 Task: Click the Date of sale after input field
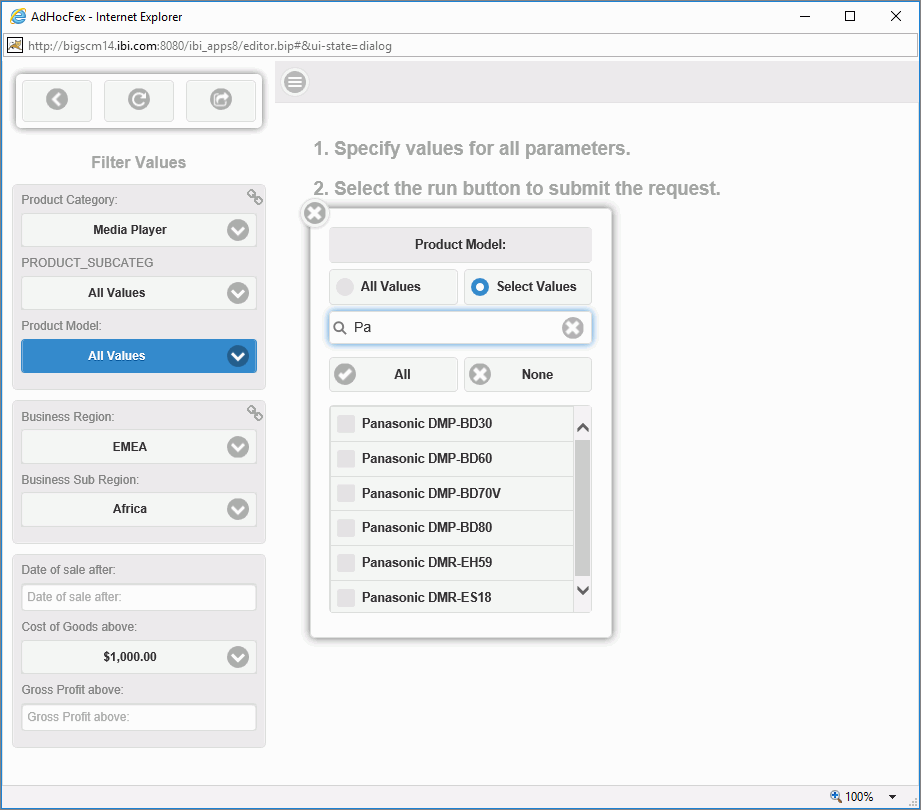138,596
